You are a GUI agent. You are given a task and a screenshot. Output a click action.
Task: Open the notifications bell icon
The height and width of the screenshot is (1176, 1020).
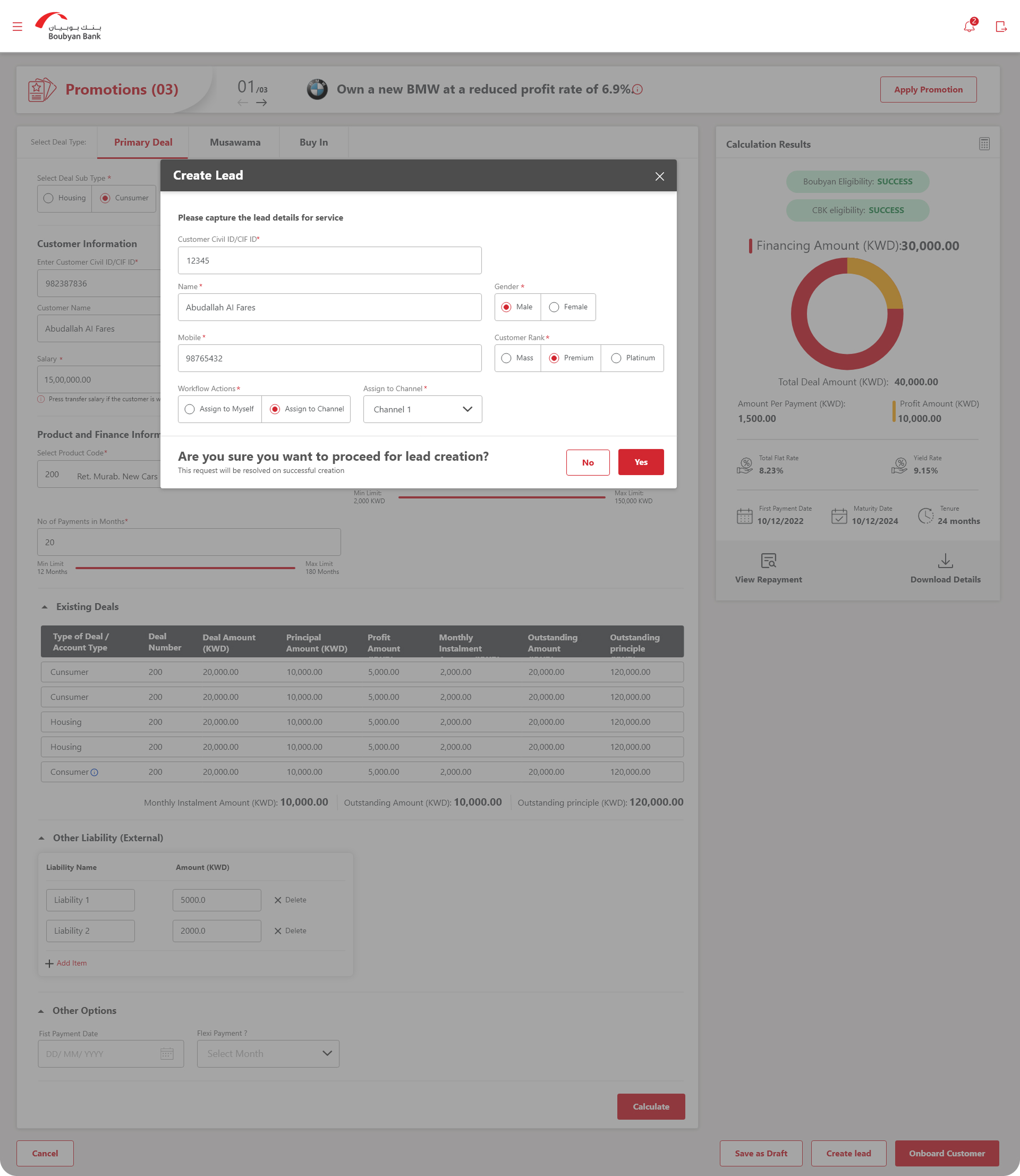pyautogui.click(x=969, y=26)
